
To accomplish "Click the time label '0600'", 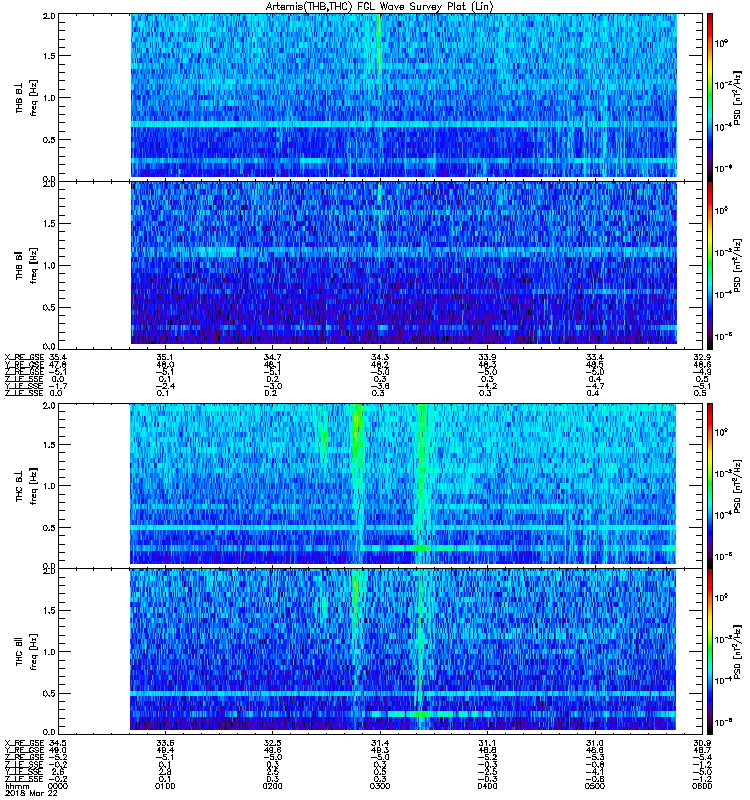I will (702, 786).
